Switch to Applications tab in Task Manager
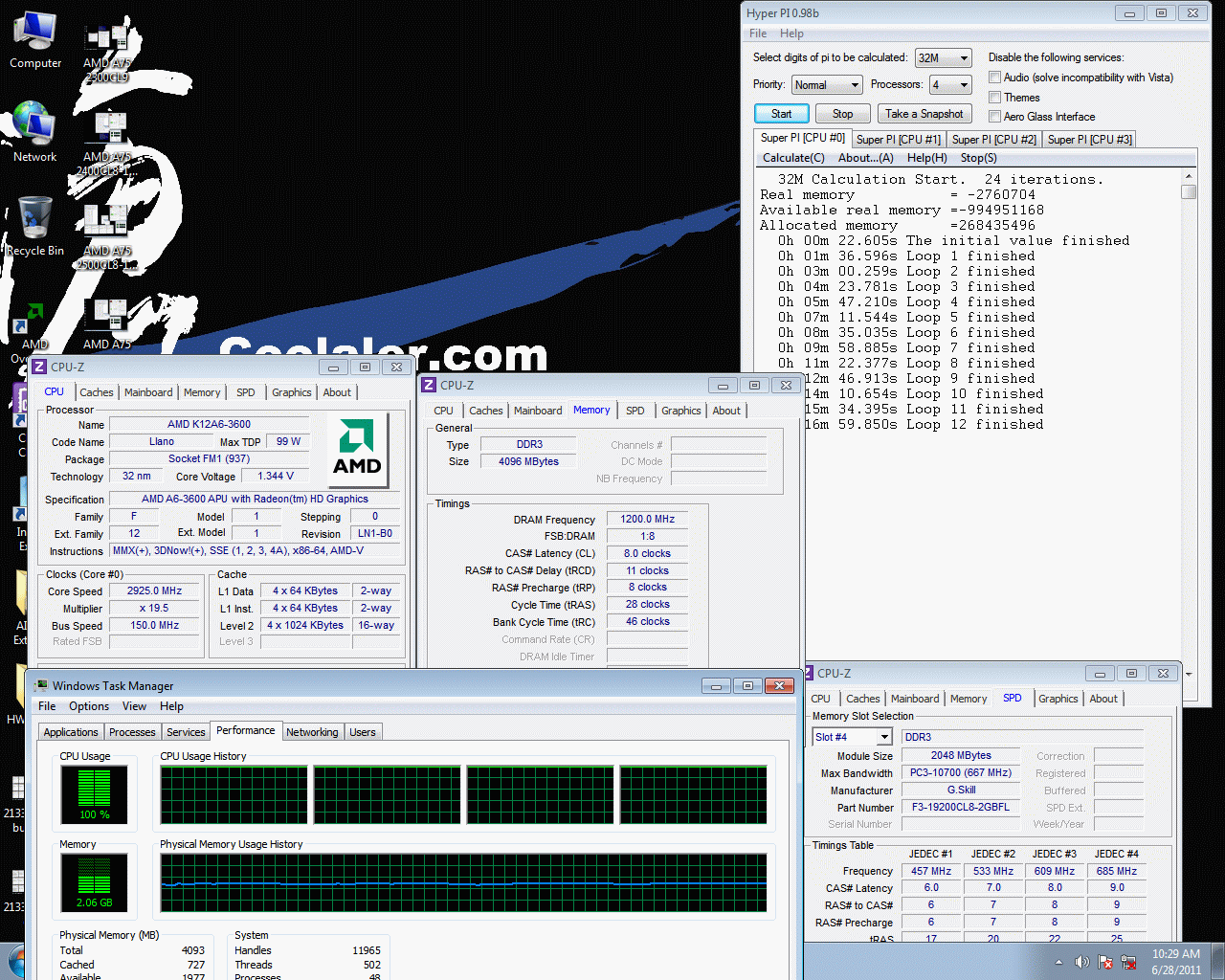The image size is (1225, 980). 71,732
